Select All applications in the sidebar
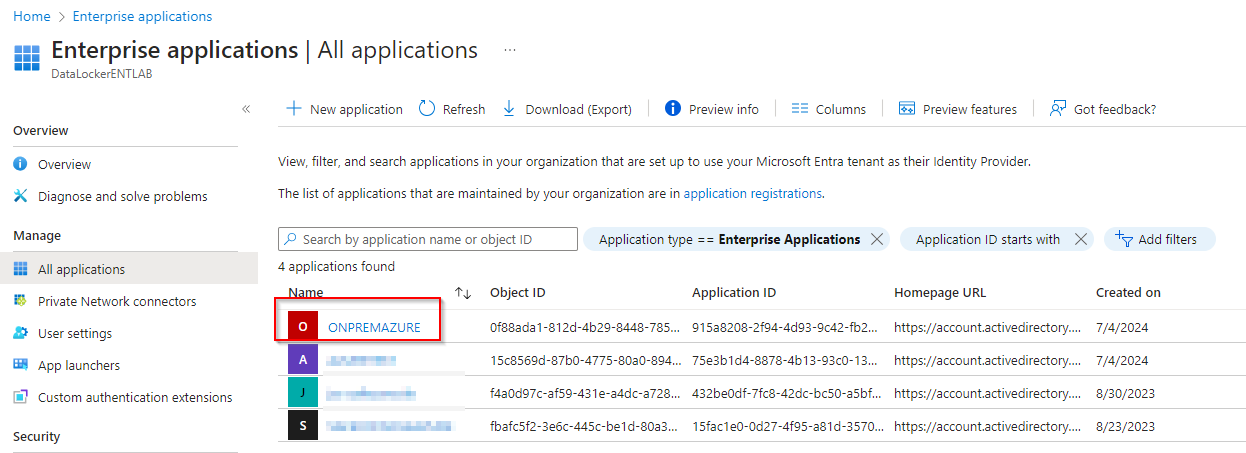The image size is (1246, 453). coord(128,269)
